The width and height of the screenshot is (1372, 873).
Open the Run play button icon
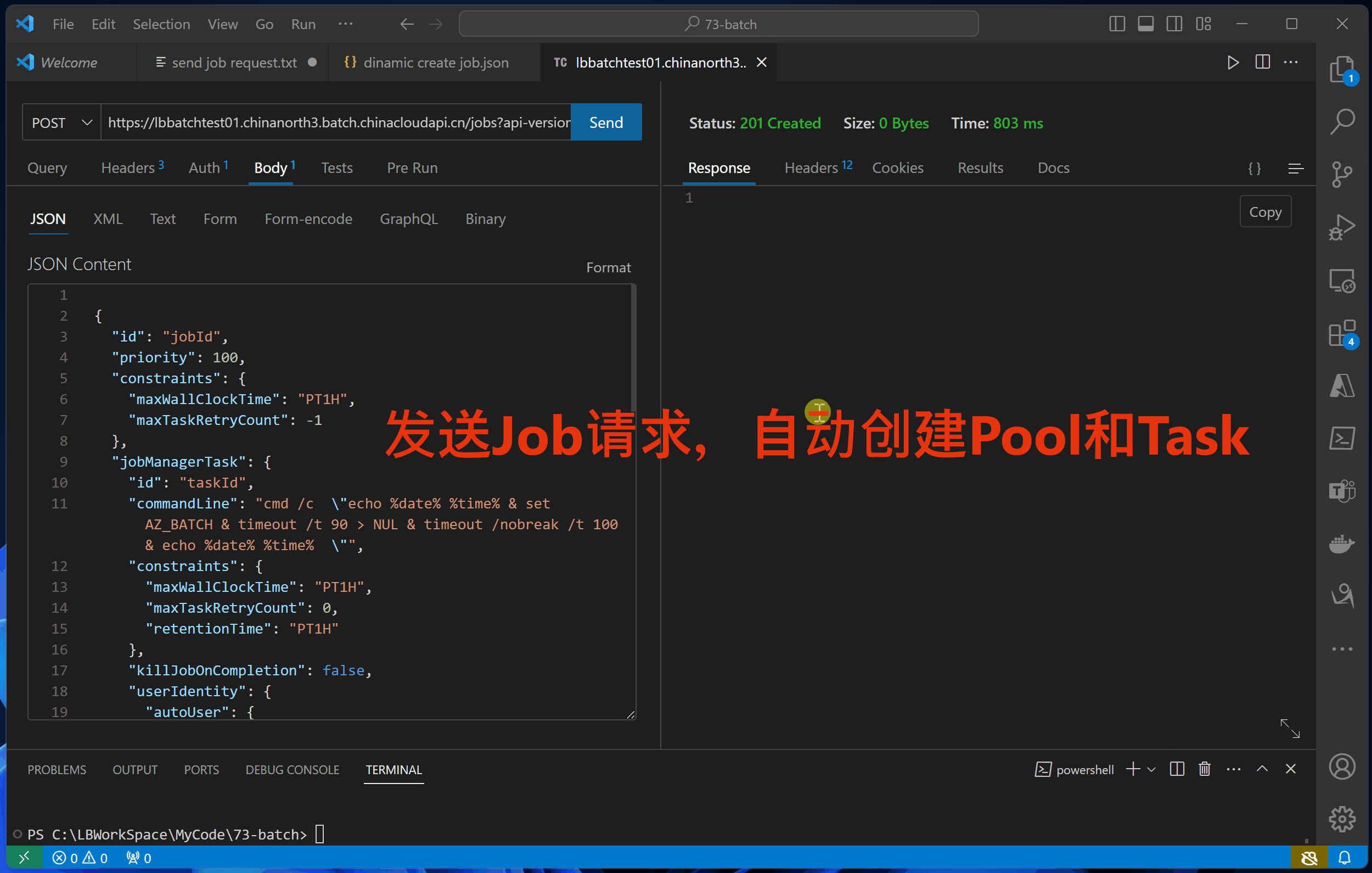click(x=1232, y=62)
